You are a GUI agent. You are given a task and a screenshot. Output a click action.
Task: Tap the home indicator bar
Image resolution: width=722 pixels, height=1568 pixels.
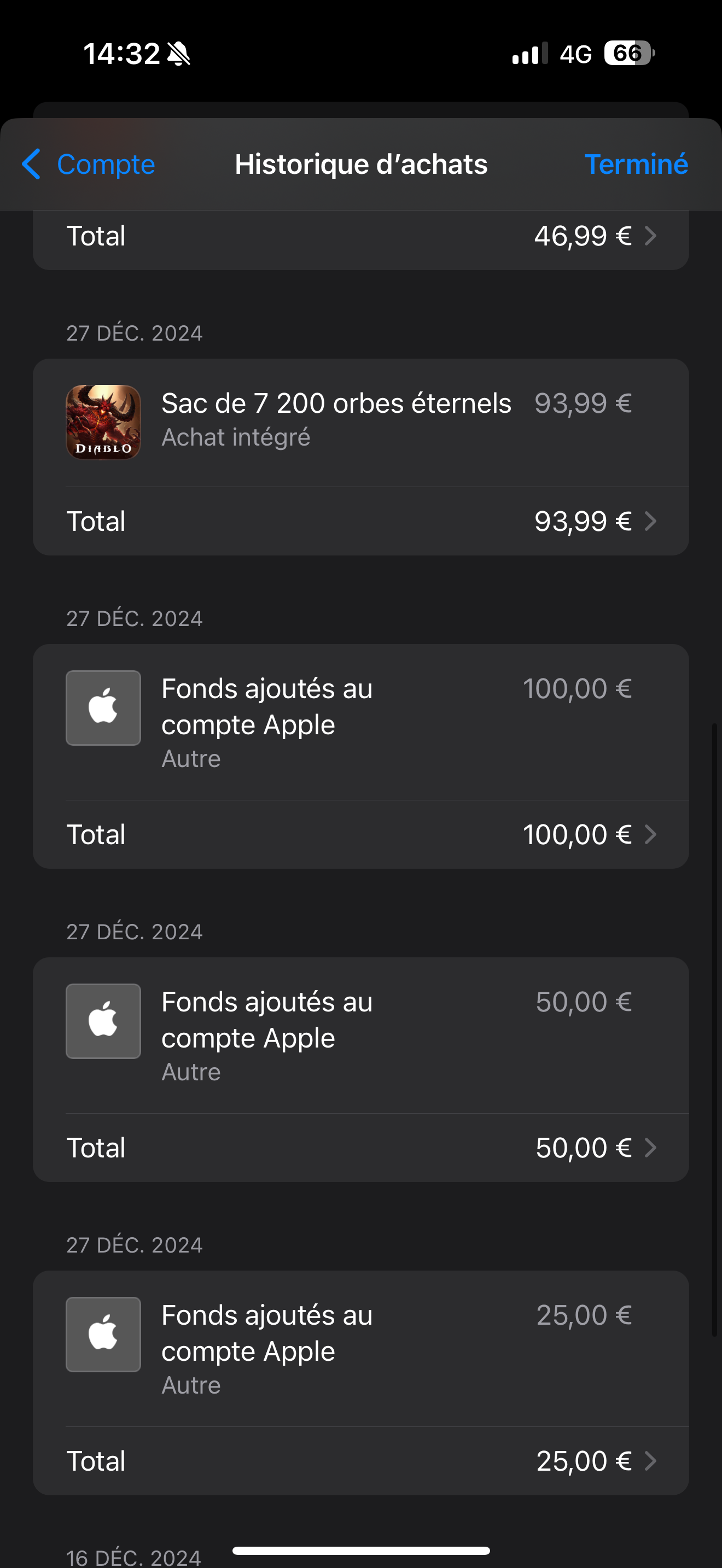361,1551
